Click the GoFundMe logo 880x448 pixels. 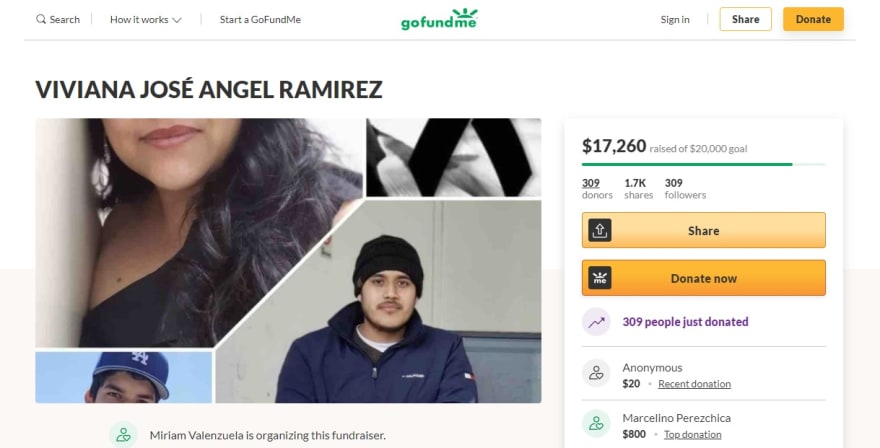(439, 19)
